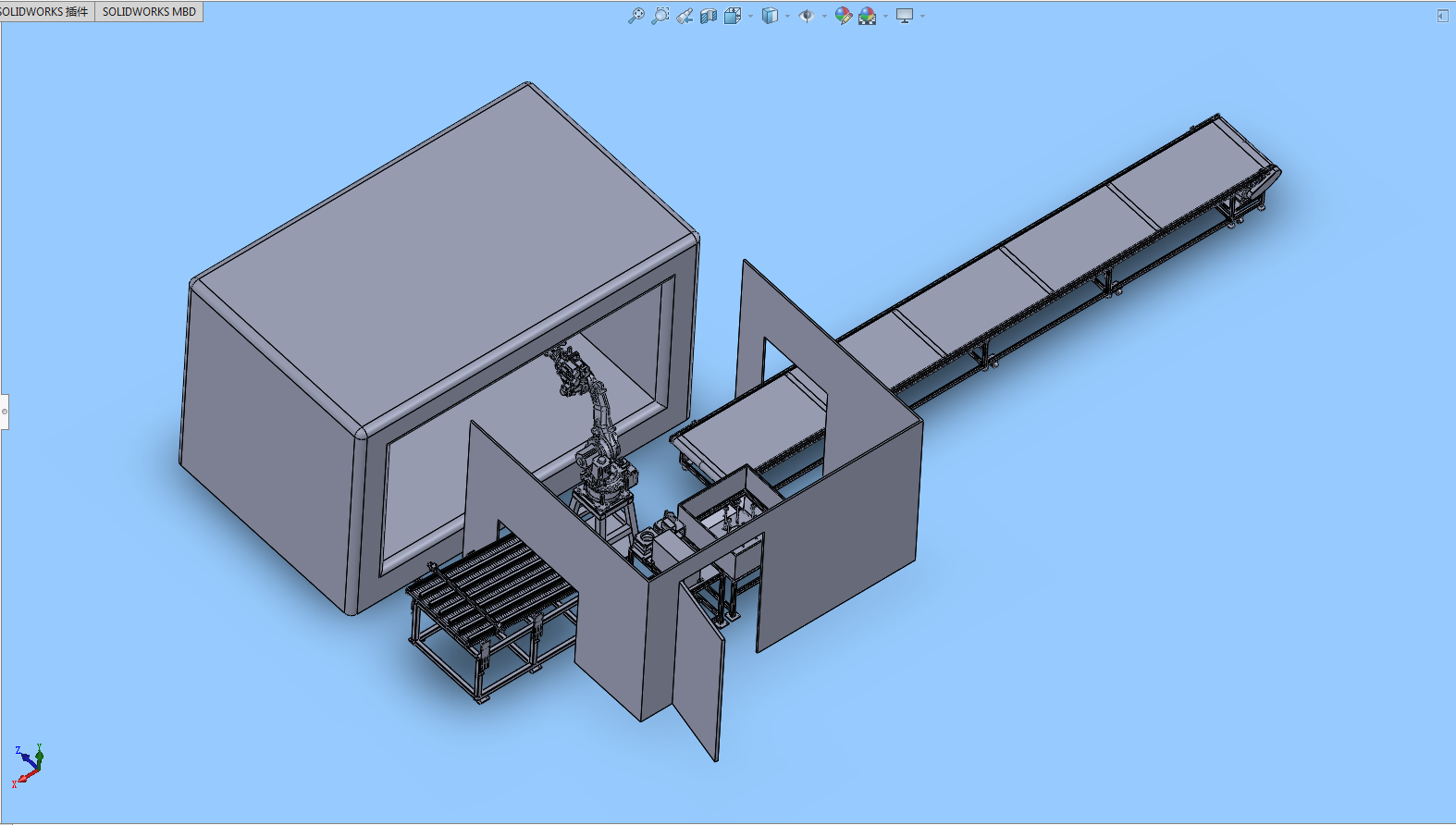Click the Hide/Show Items eye icon
The height and width of the screenshot is (825, 1456).
(x=807, y=16)
